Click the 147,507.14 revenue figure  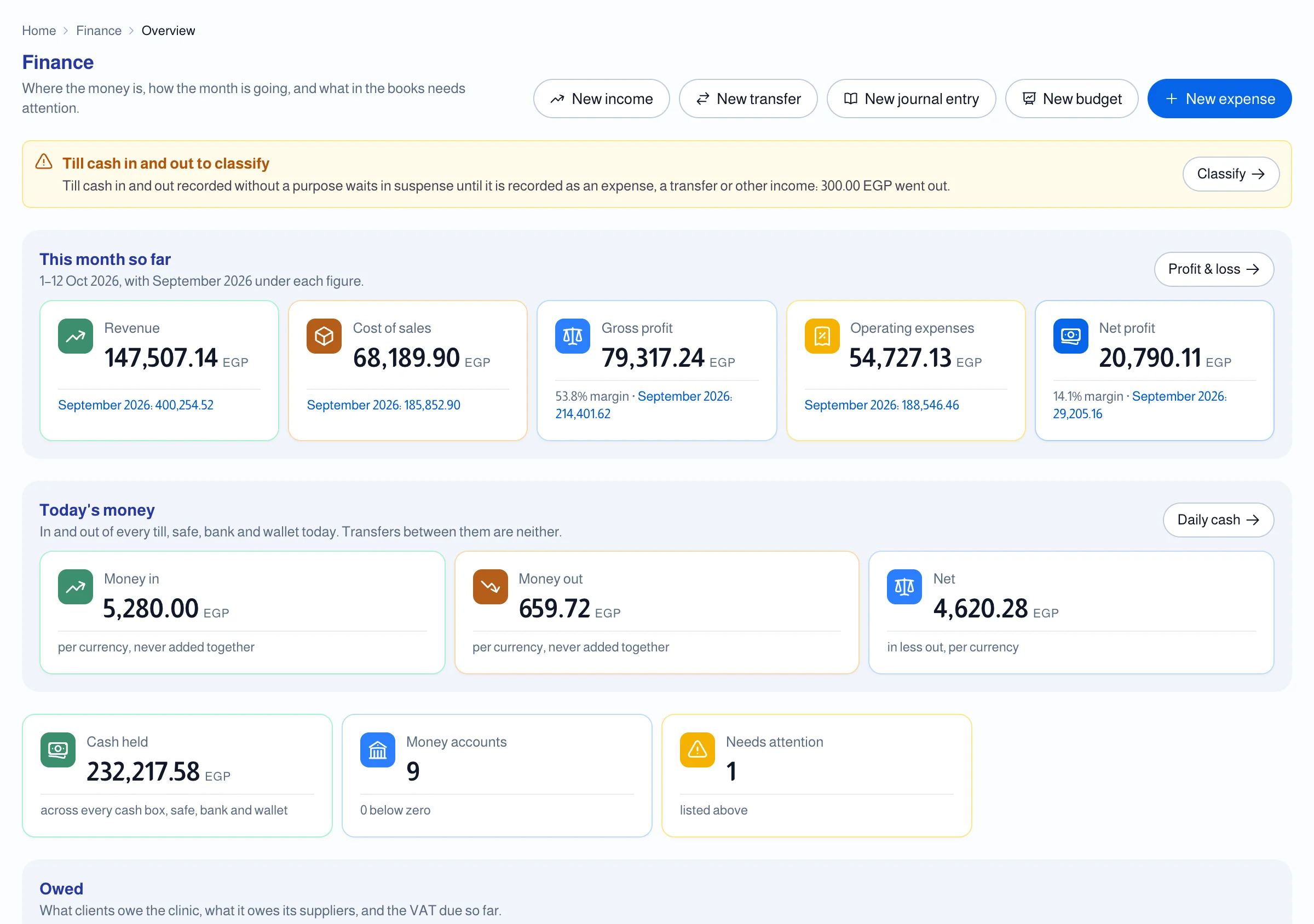[x=161, y=358]
